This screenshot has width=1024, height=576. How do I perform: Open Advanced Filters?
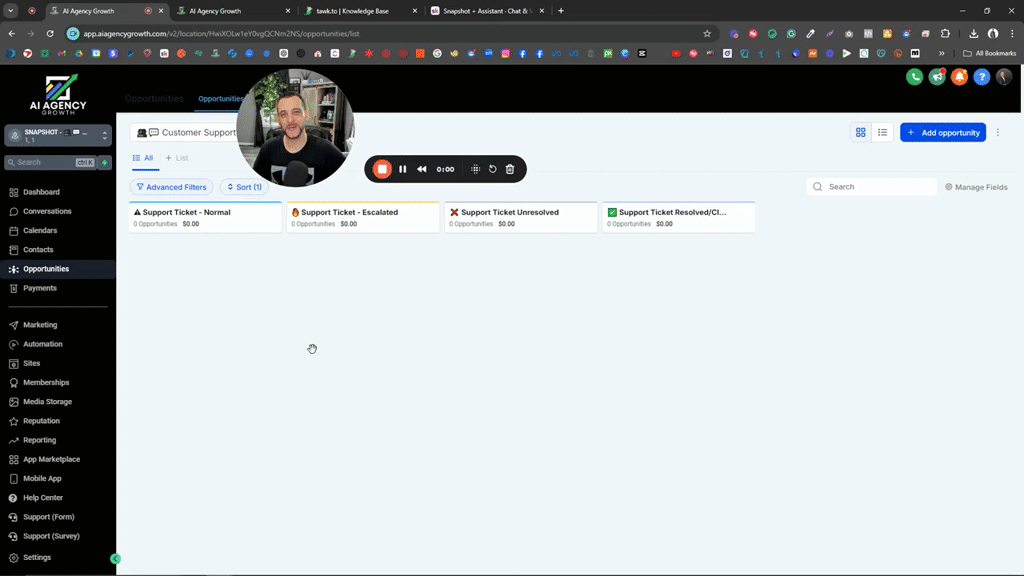click(171, 187)
